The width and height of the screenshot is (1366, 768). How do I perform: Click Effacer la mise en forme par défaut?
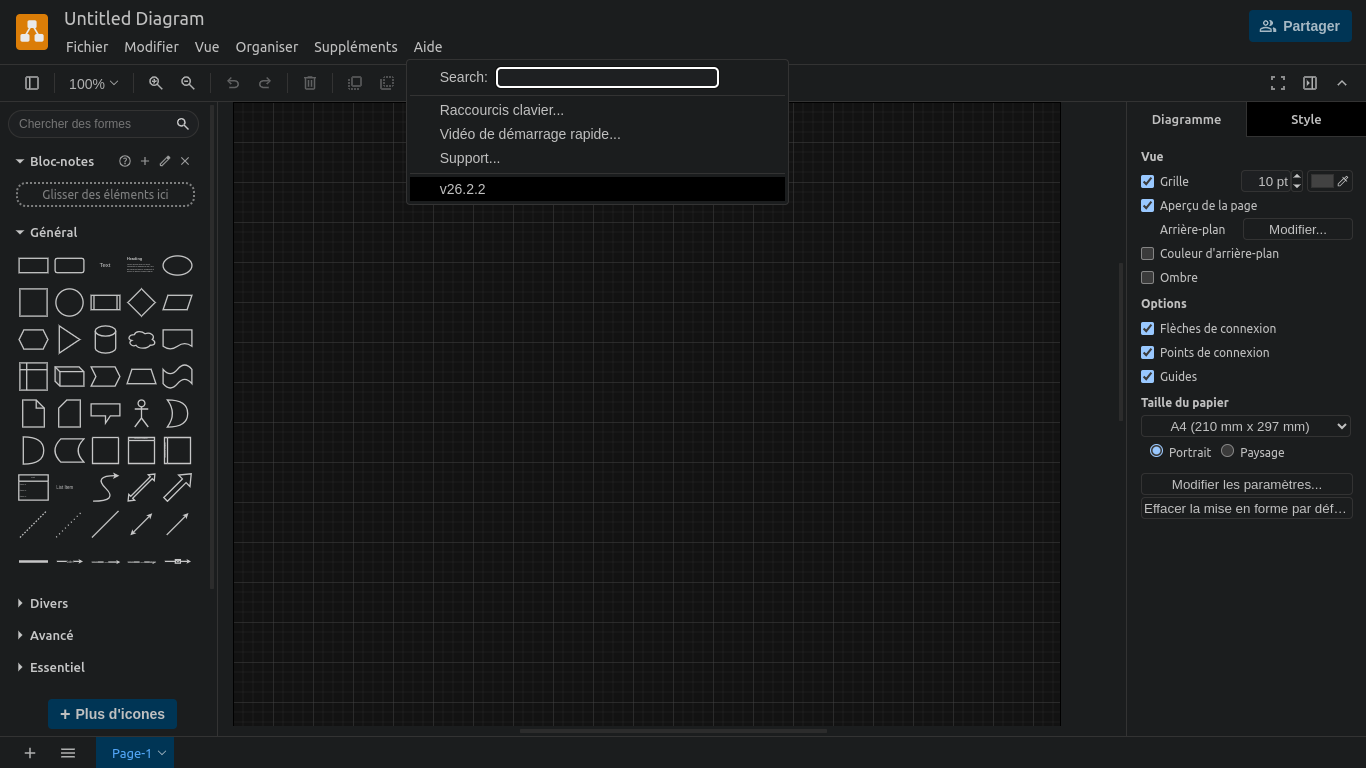(1246, 508)
